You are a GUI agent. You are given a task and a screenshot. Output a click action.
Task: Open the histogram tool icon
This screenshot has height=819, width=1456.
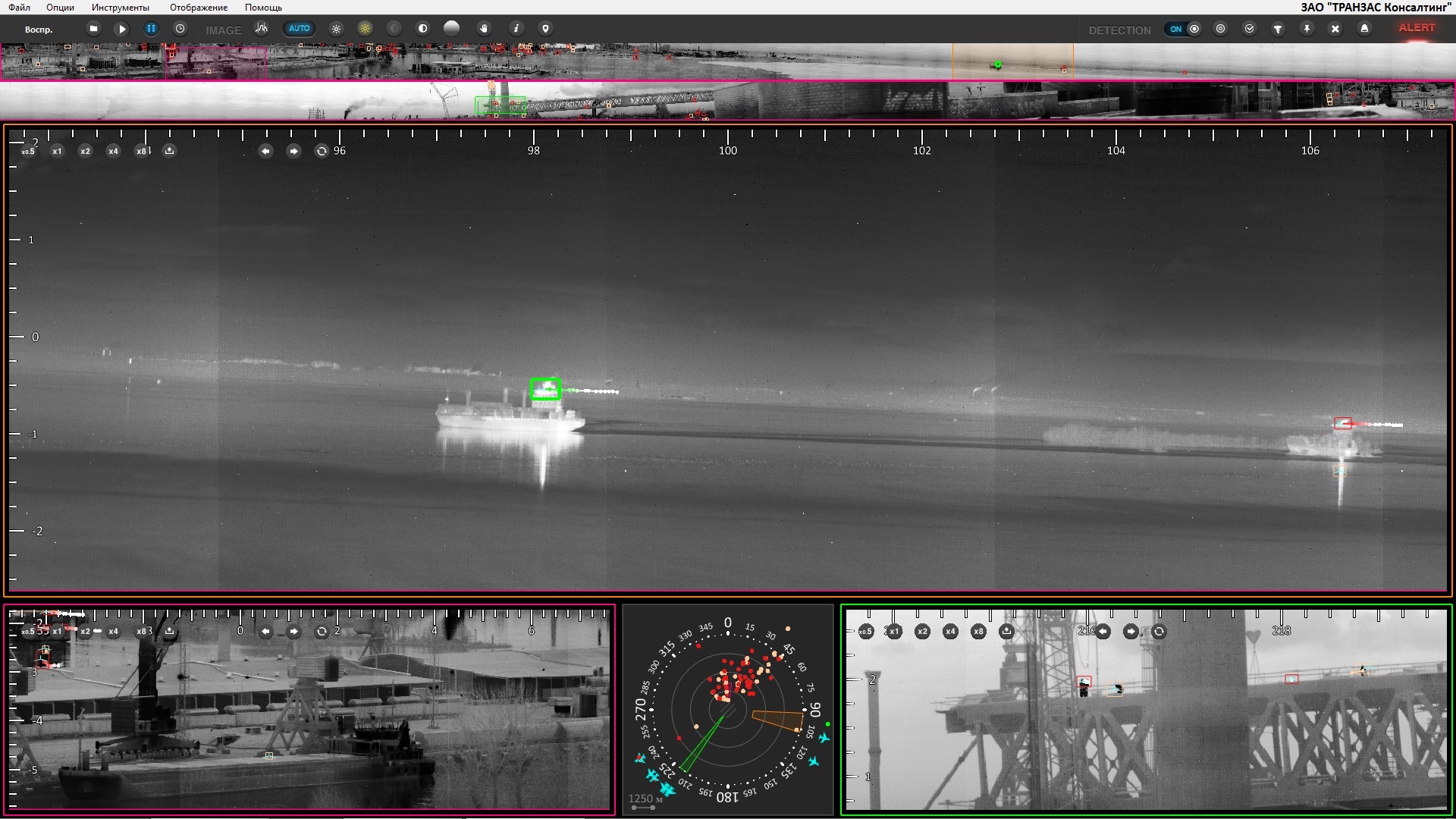pyautogui.click(x=262, y=29)
